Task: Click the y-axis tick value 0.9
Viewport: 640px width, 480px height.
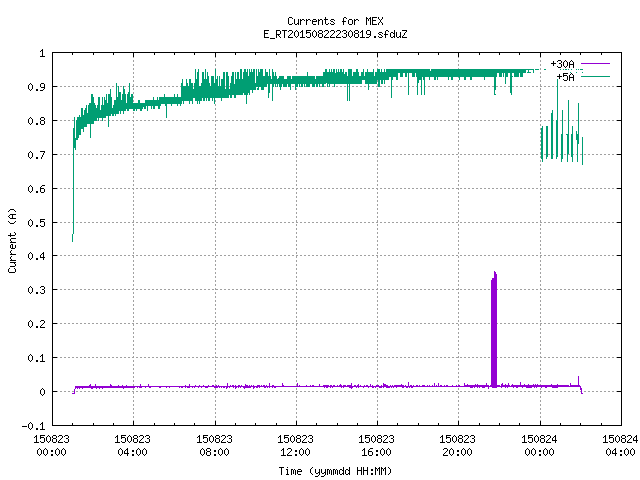Action: [x=36, y=87]
